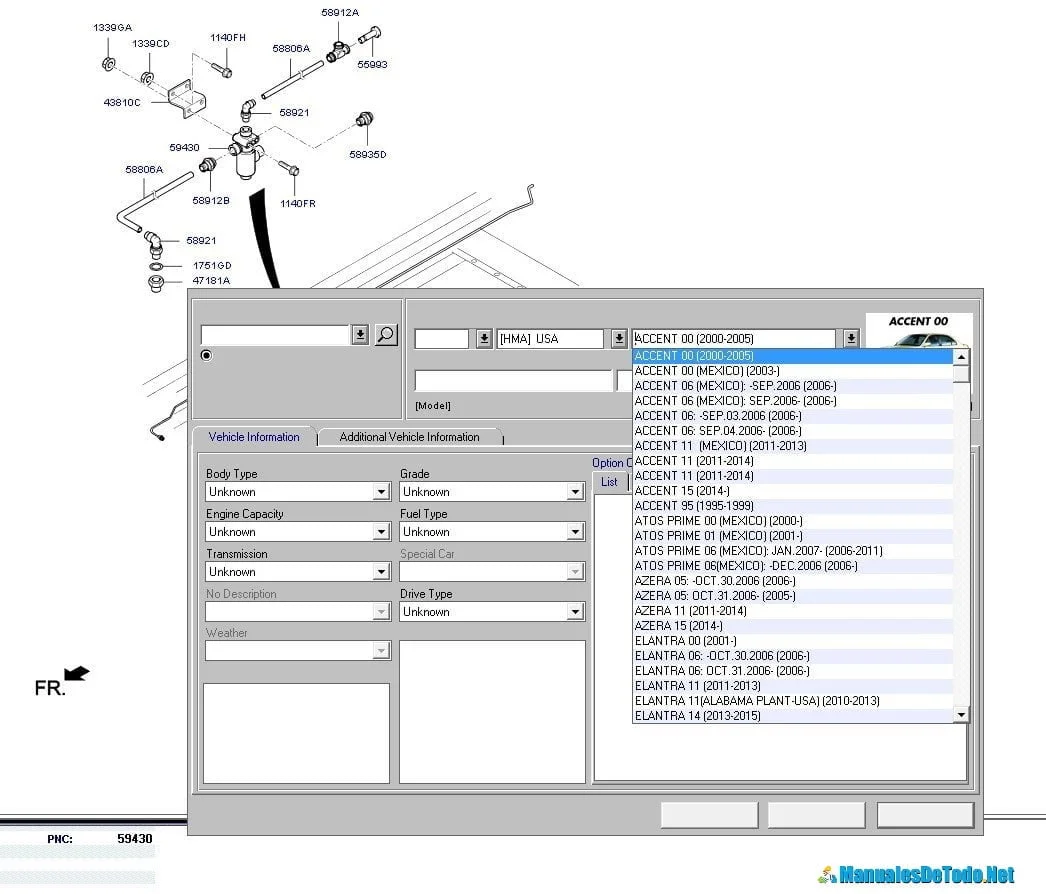
Task: Select the radio button below the search box
Action: pyautogui.click(x=207, y=355)
